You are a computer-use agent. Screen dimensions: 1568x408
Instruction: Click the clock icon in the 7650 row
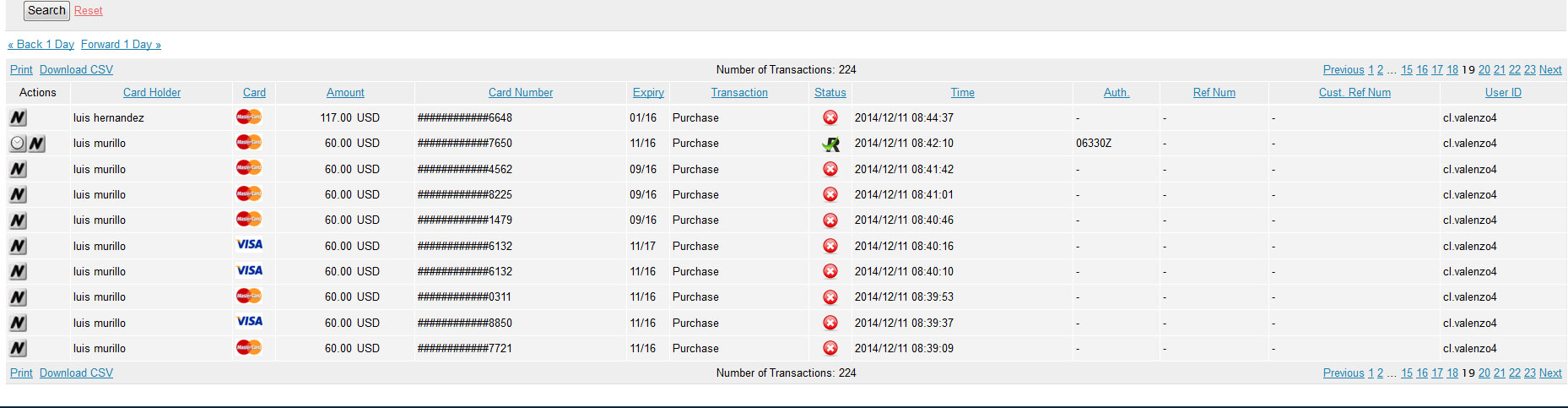tap(18, 143)
